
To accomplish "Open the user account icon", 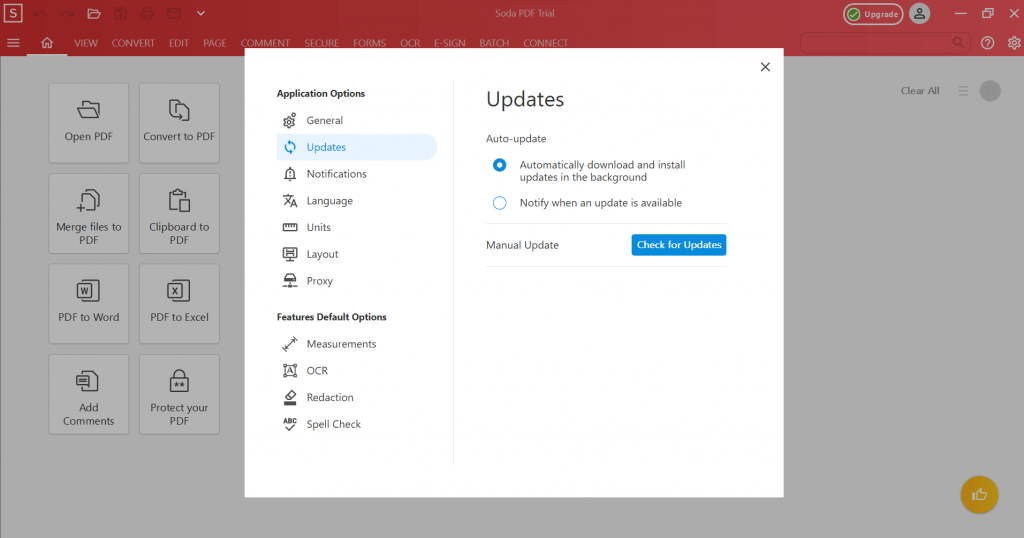I will (920, 14).
